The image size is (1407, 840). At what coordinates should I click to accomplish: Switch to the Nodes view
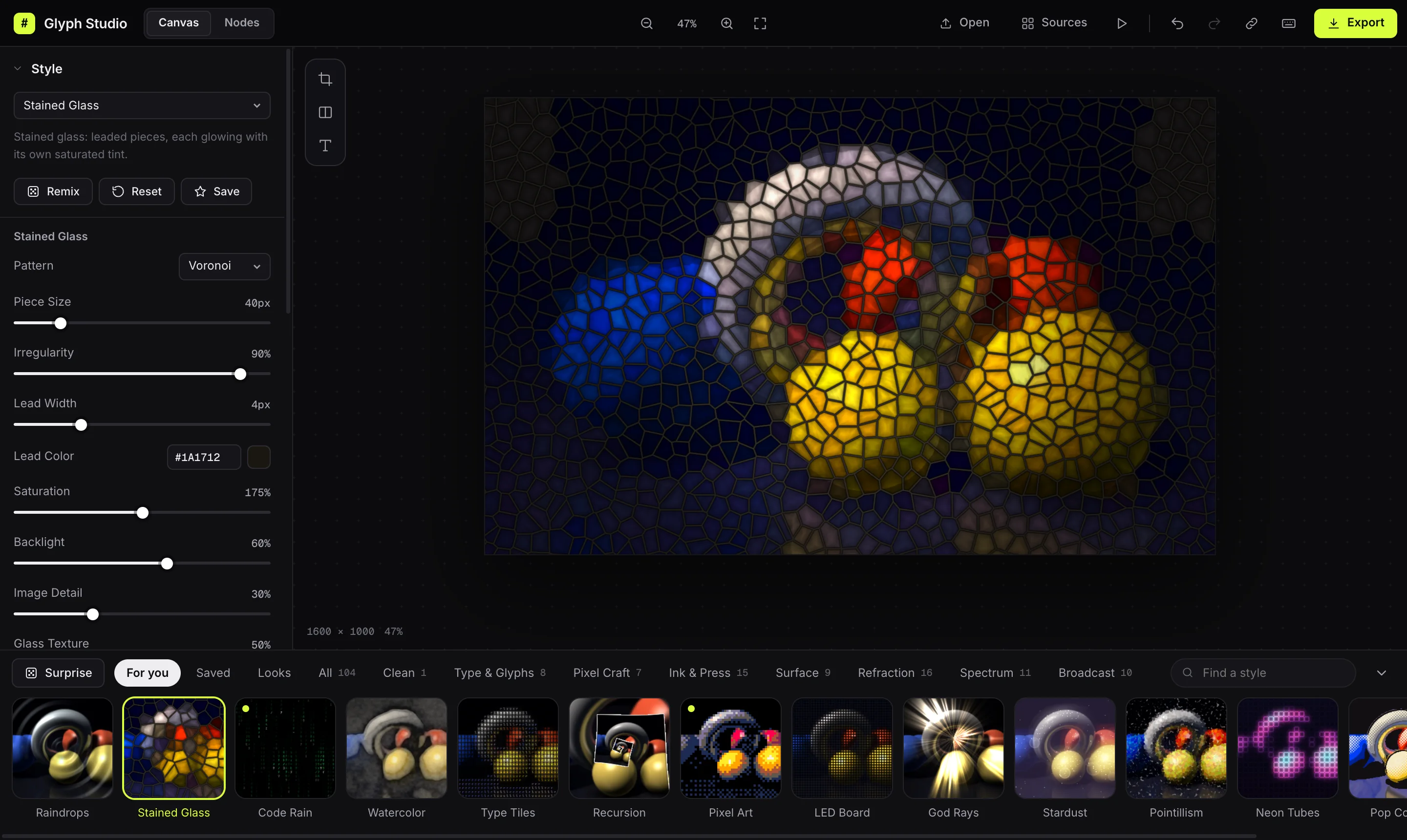tap(242, 22)
